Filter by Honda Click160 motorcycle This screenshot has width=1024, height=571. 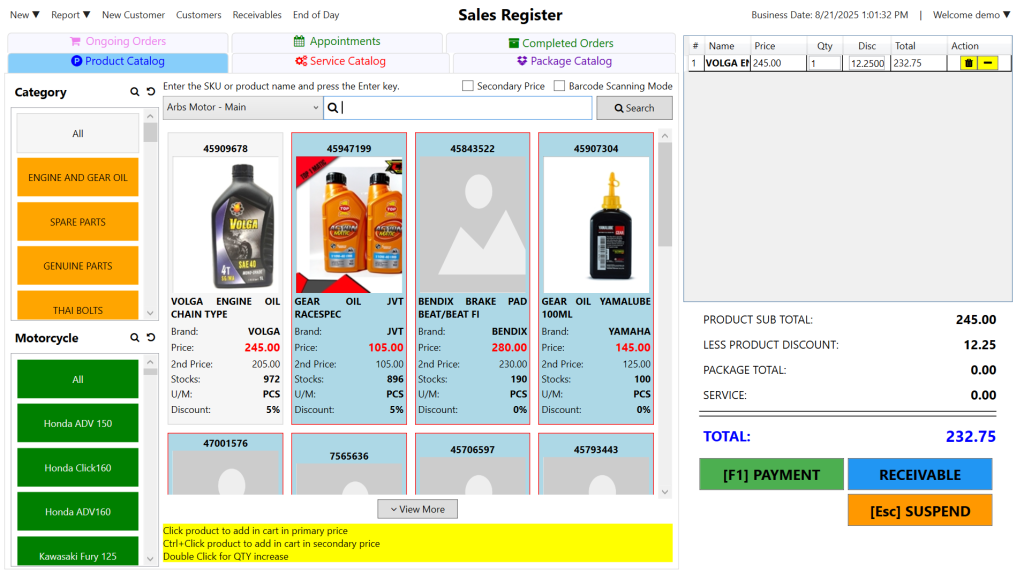point(78,468)
